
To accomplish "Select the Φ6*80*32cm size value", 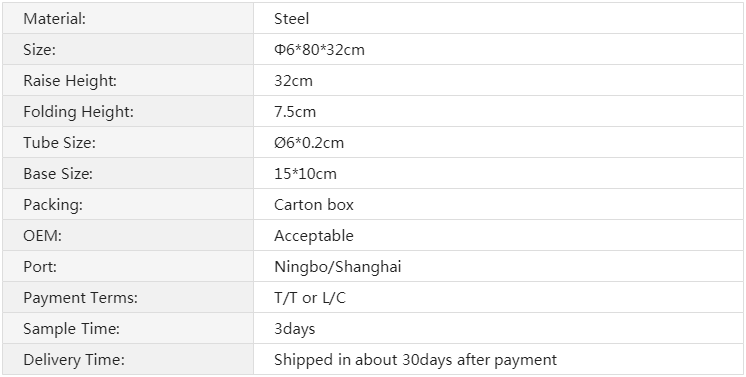I will coord(319,50).
